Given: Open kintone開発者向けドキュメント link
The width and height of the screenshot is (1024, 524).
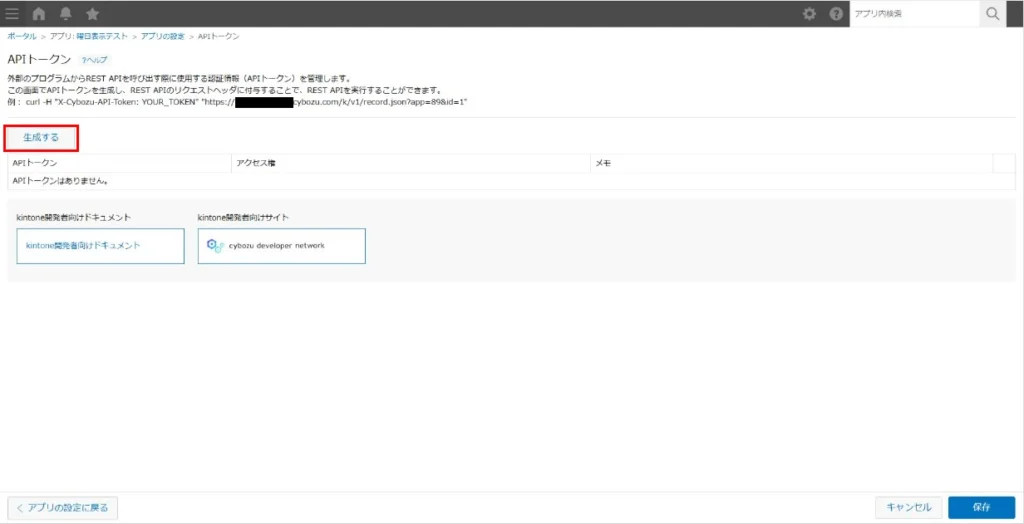Looking at the screenshot, I should tap(100, 245).
